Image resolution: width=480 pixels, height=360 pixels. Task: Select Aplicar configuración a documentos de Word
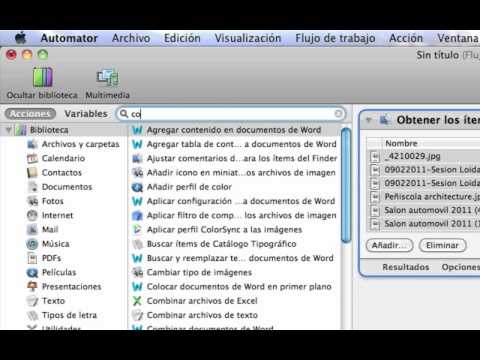tap(236, 201)
